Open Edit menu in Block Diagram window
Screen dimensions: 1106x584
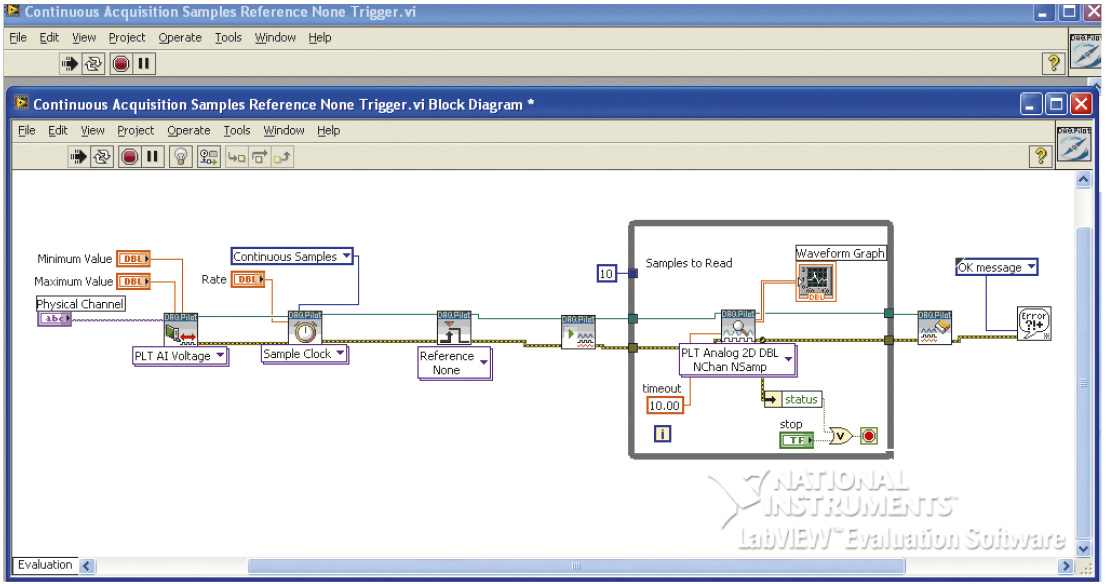[x=58, y=130]
